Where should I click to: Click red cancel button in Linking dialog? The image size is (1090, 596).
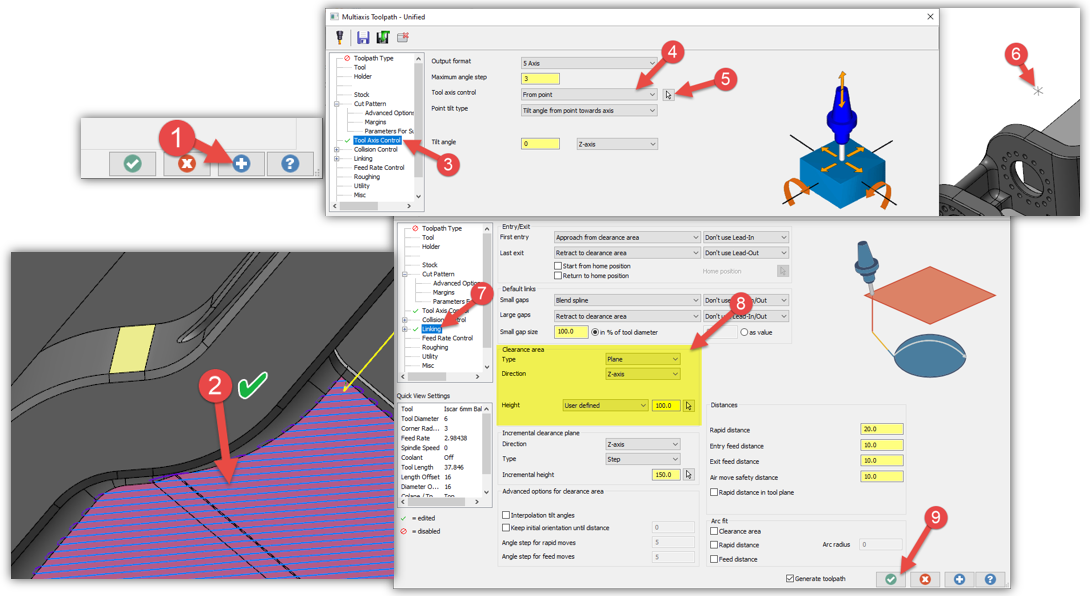click(x=925, y=579)
